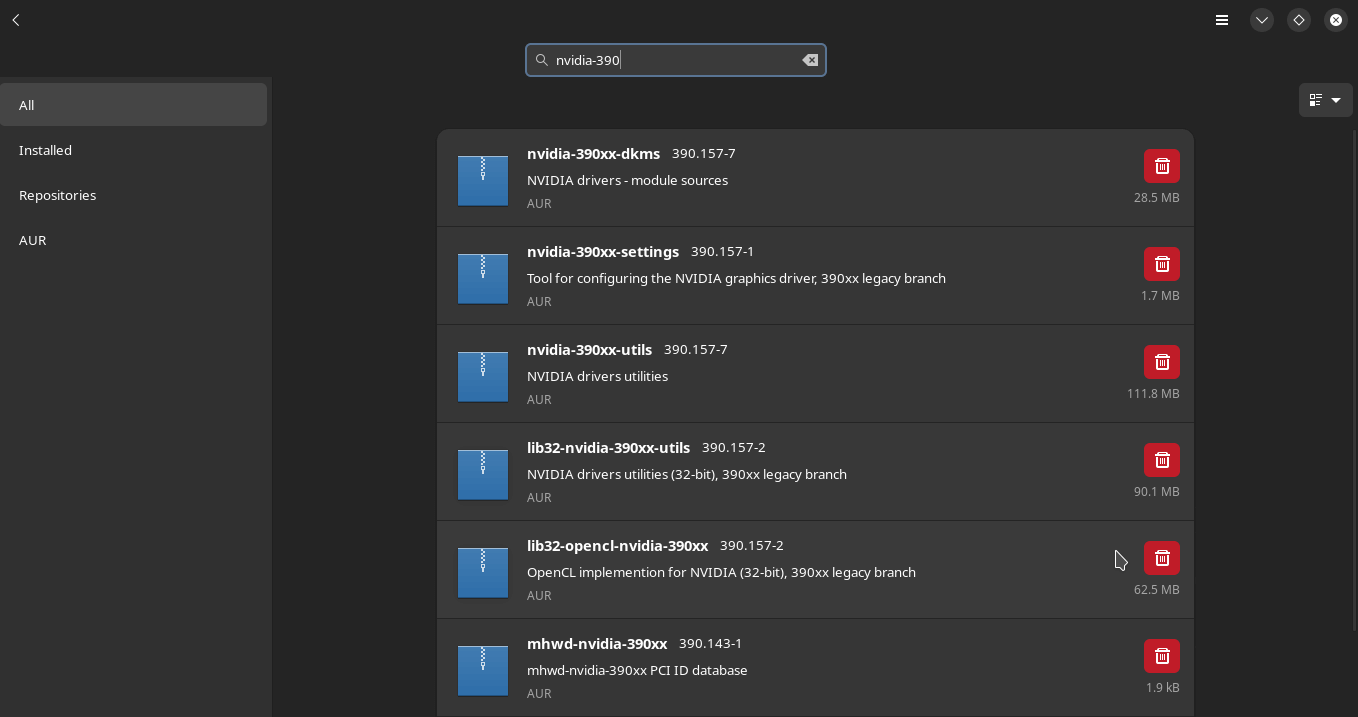Open nvidia-390xx-dkms package name
1358x717 pixels.
coord(593,154)
